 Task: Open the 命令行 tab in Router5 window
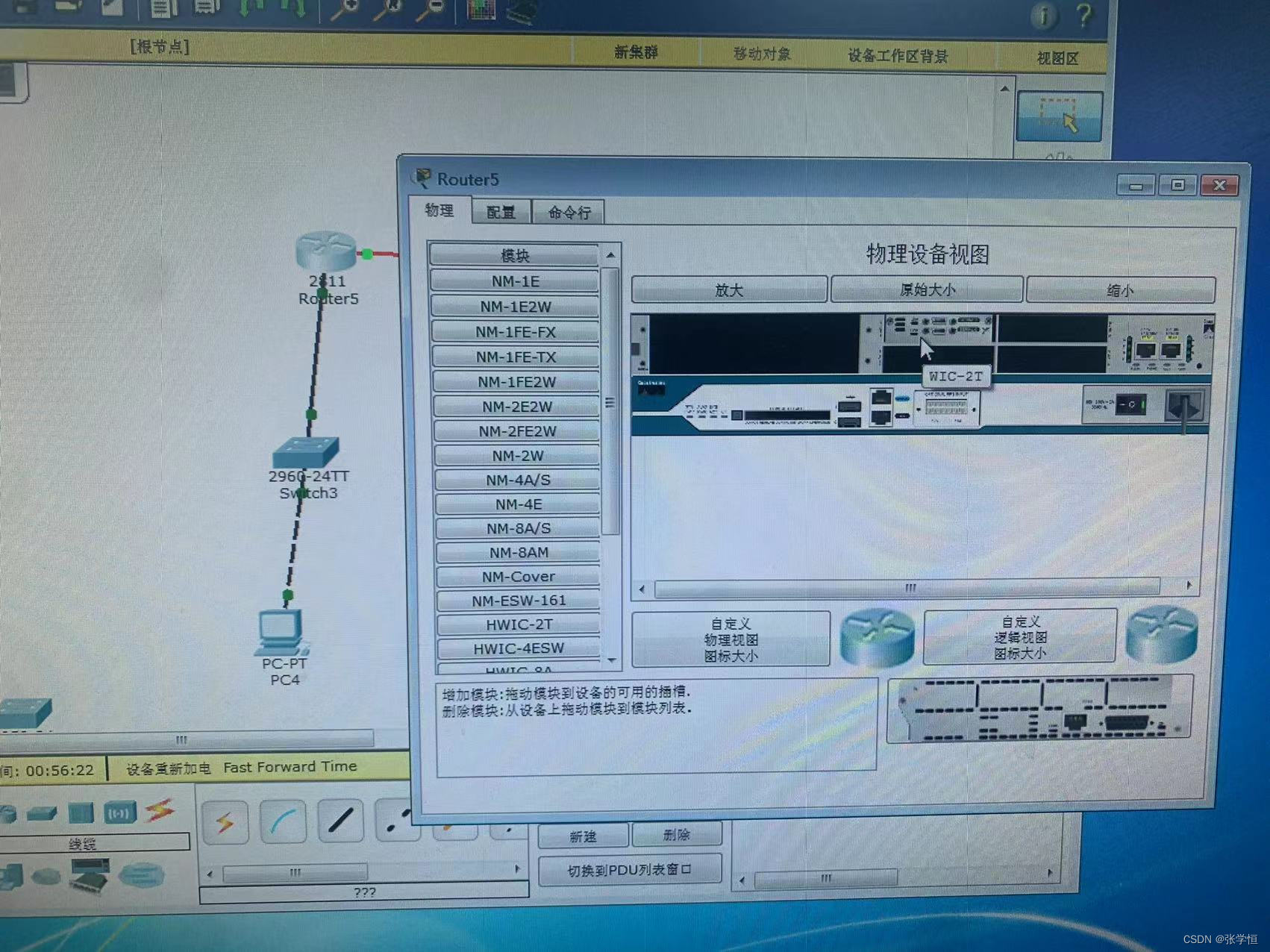pyautogui.click(x=569, y=213)
